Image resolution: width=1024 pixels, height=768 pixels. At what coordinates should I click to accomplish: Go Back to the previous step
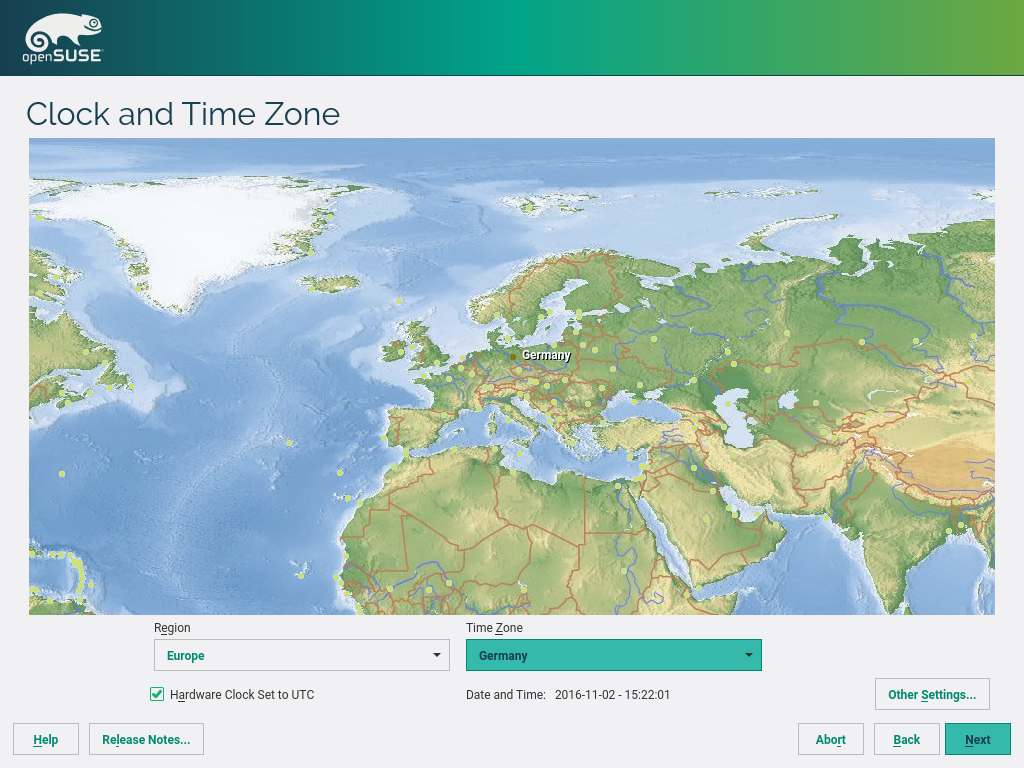(906, 739)
